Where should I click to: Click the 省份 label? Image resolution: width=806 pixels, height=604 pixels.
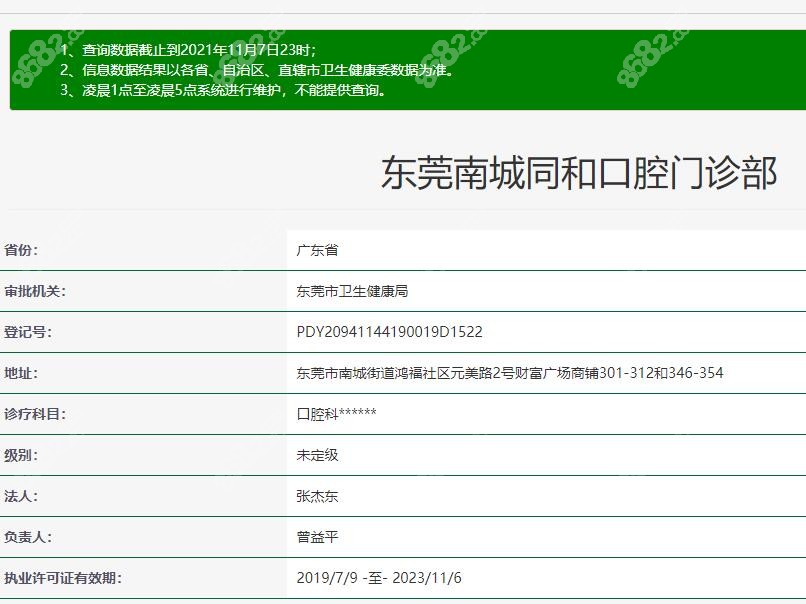(21, 250)
